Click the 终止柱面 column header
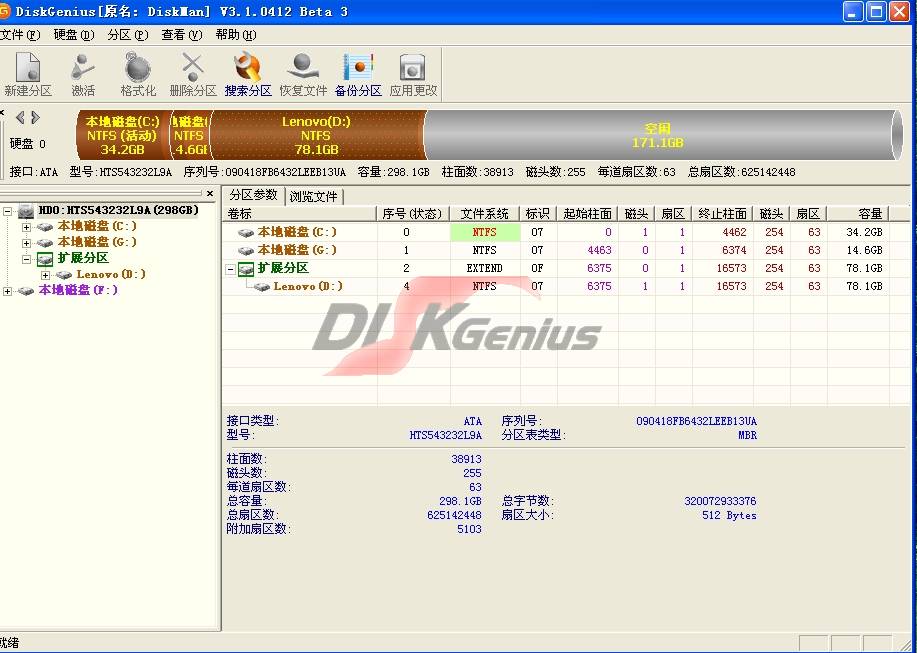 [722, 214]
